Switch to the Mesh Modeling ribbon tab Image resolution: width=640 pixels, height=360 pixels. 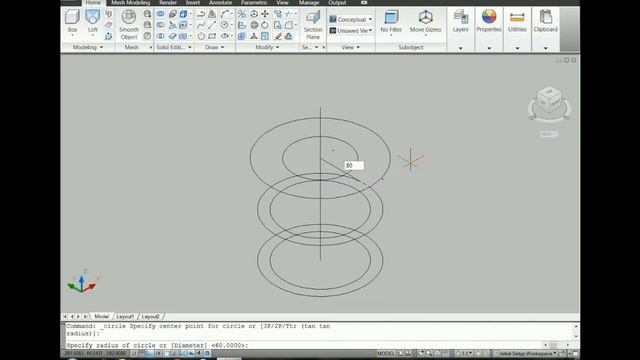point(131,2)
